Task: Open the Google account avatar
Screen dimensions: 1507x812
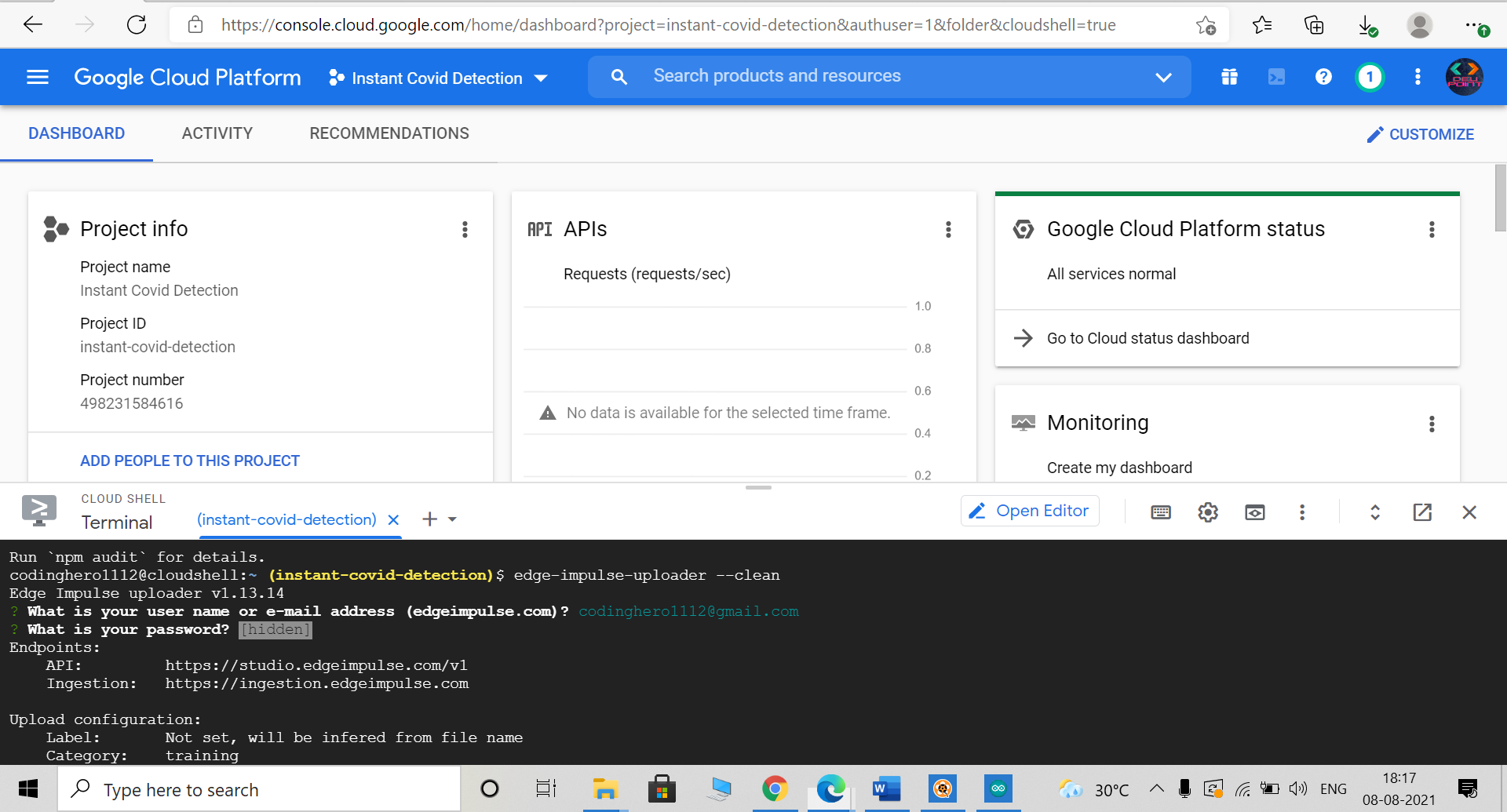Action: [1465, 77]
